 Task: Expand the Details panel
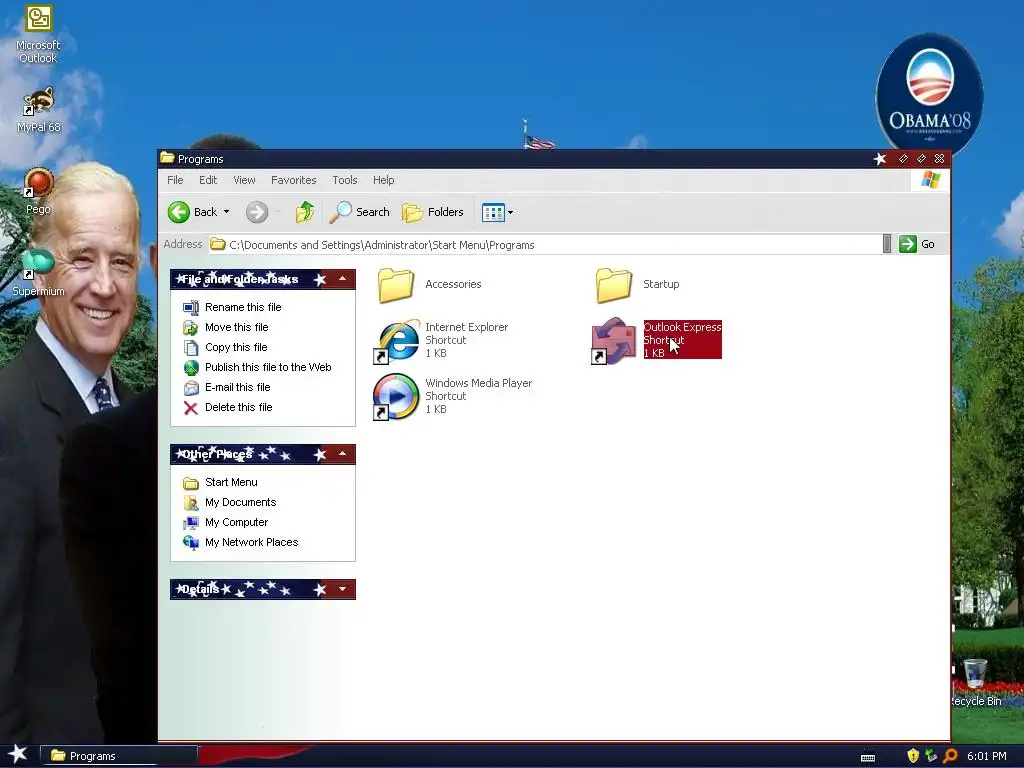point(342,589)
